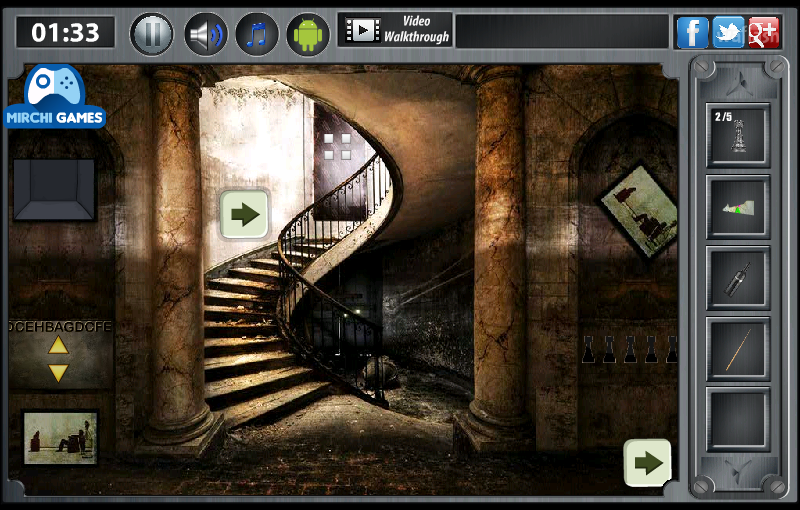Viewport: 800px width, 510px height.
Task: Inspect the tilted painting on the right wall
Action: [x=639, y=210]
